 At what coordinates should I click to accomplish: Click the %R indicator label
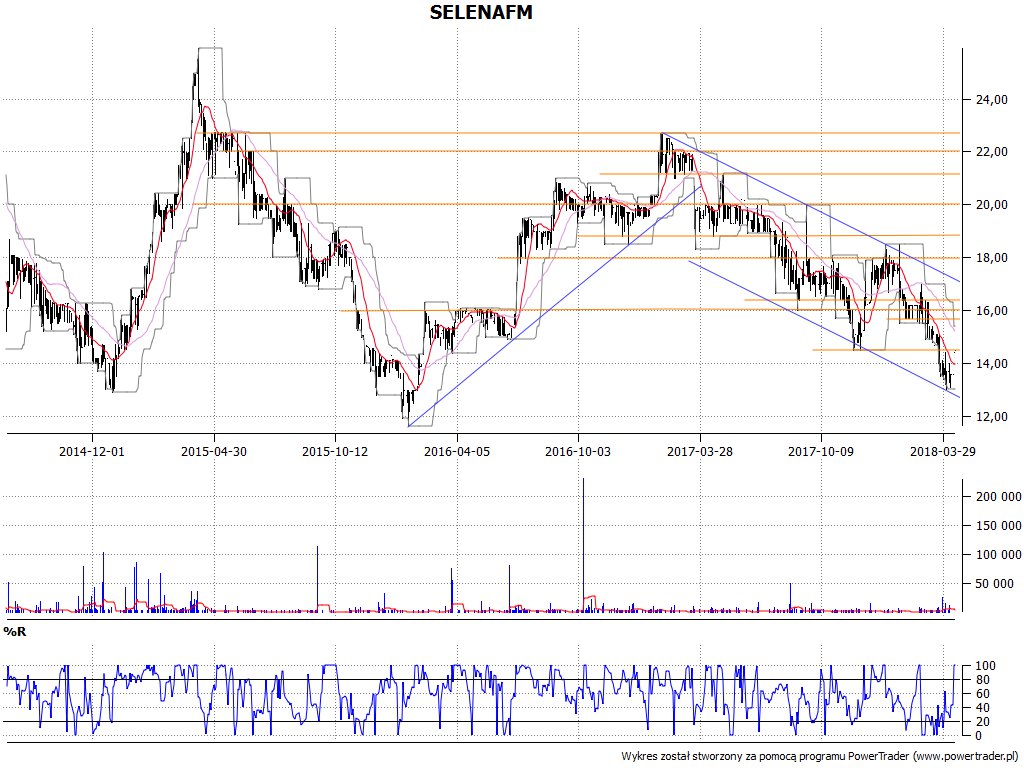pos(15,632)
